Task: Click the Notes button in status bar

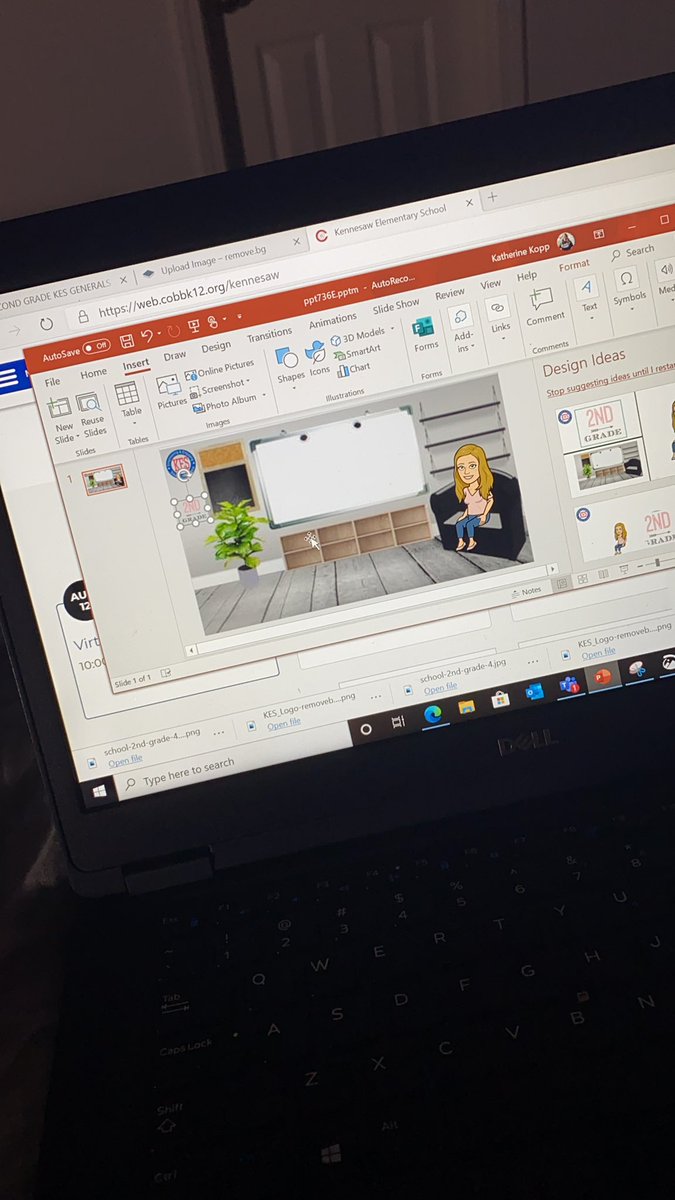Action: 525,591
